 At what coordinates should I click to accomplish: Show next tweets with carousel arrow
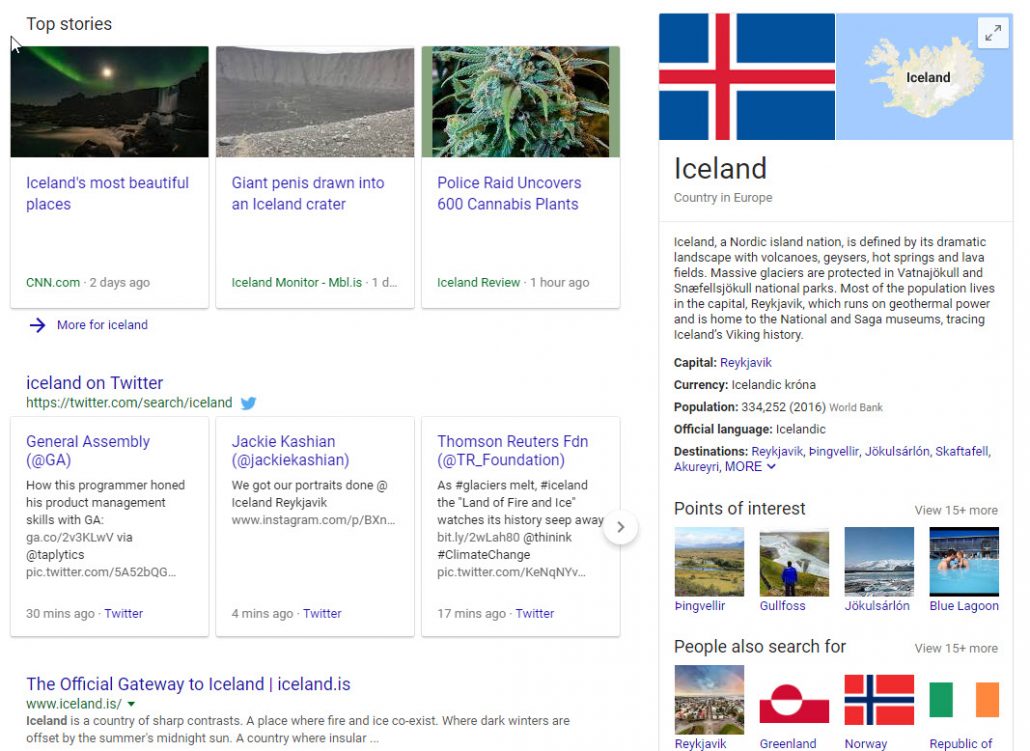pyautogui.click(x=620, y=527)
